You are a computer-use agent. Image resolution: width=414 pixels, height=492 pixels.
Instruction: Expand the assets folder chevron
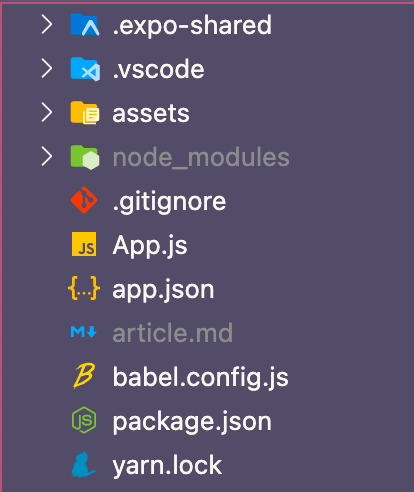(x=47, y=113)
